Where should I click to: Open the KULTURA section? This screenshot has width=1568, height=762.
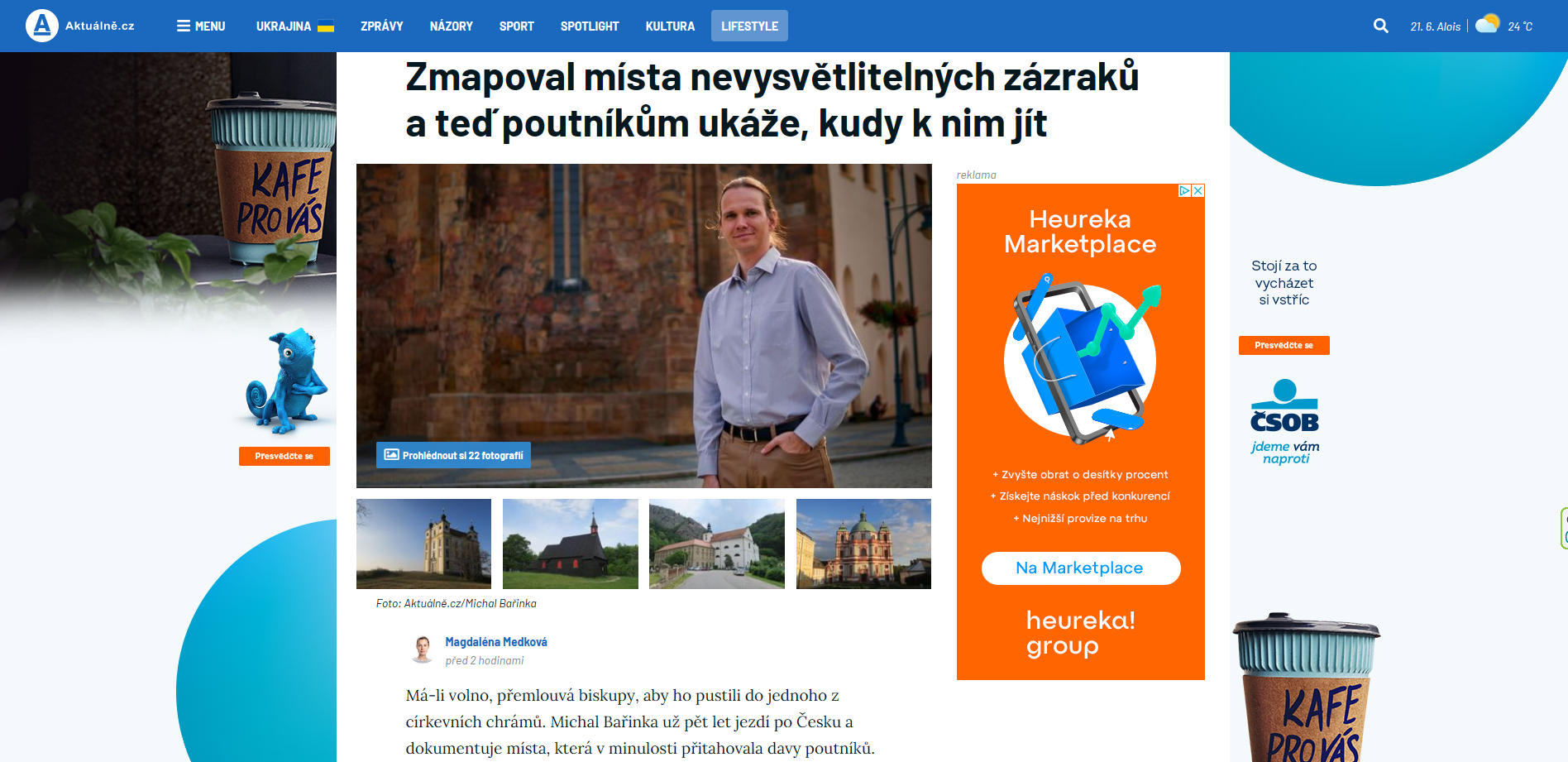tap(670, 26)
